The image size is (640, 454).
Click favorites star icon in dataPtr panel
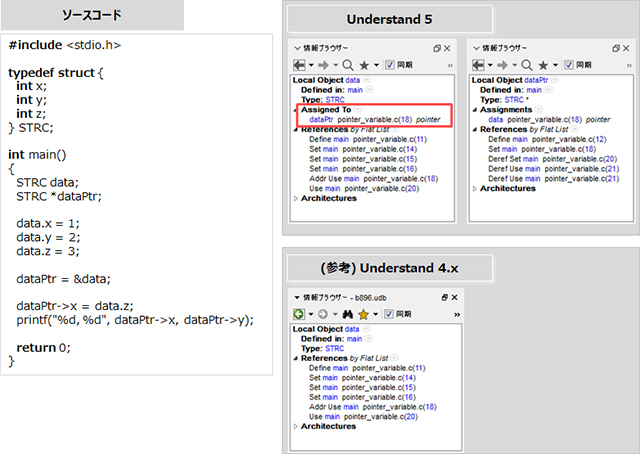[x=543, y=65]
